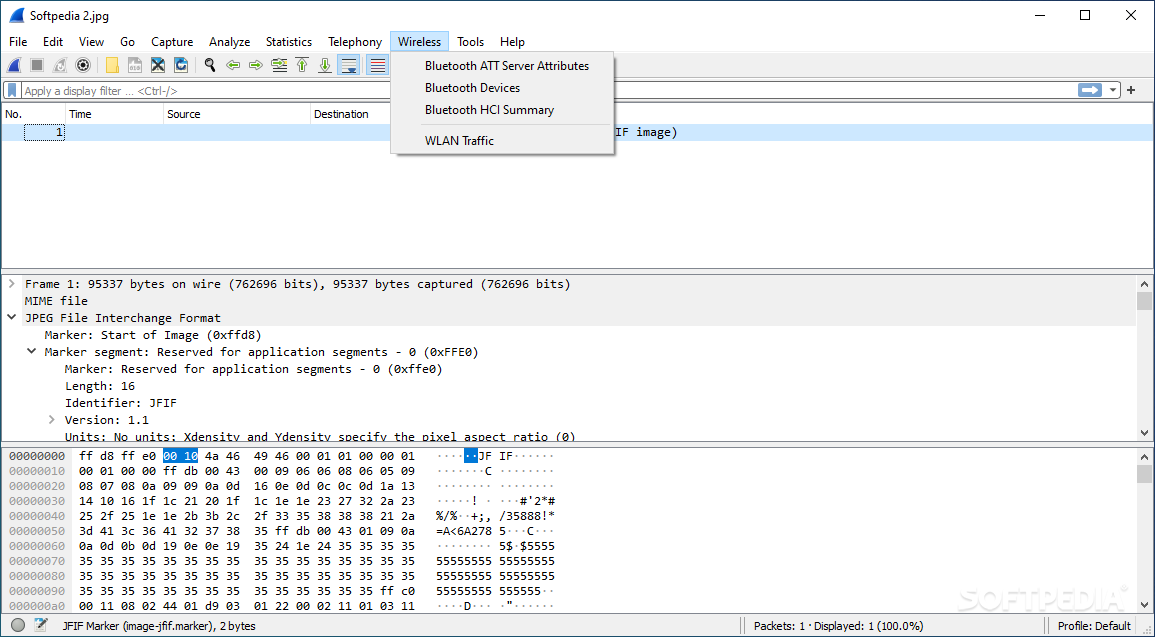1155x637 pixels.
Task: Go back to previous packet arrow
Action: pyautogui.click(x=233, y=66)
